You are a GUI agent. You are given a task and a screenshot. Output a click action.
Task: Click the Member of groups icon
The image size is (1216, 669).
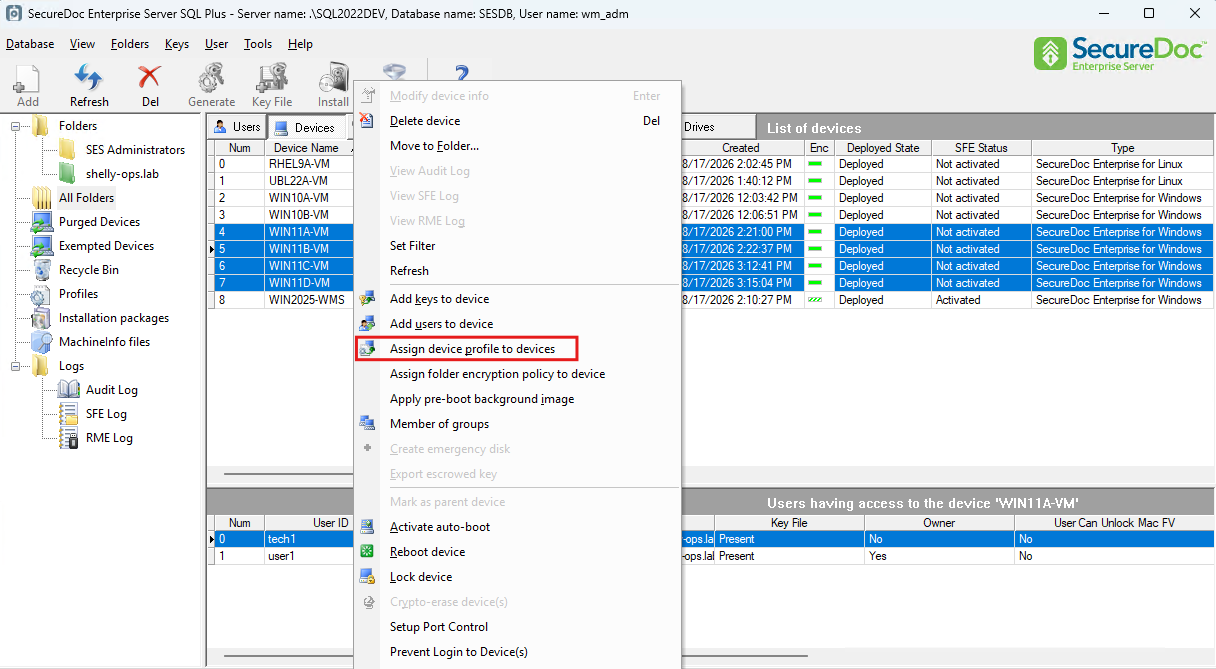click(x=367, y=424)
